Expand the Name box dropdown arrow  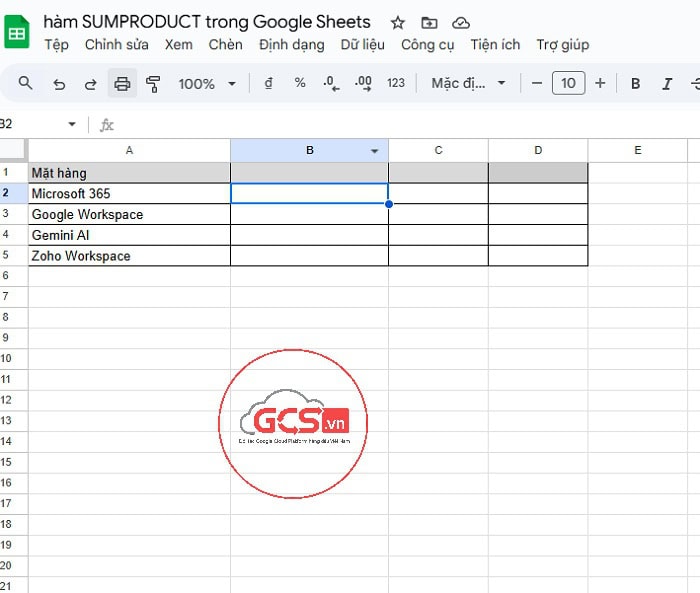click(72, 124)
